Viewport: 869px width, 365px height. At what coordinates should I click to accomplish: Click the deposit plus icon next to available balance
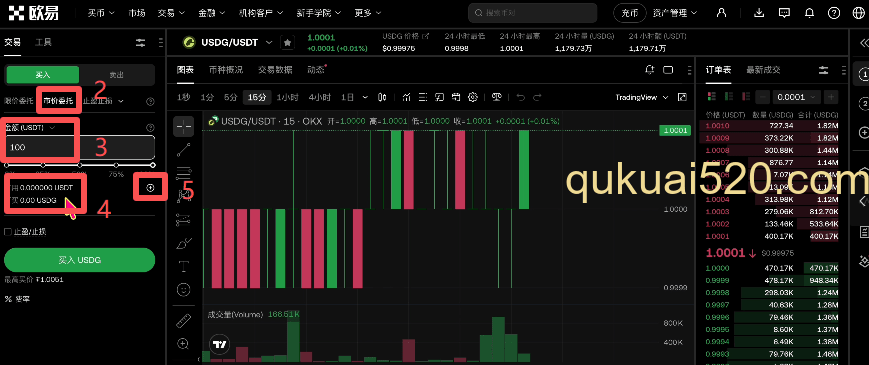point(150,188)
